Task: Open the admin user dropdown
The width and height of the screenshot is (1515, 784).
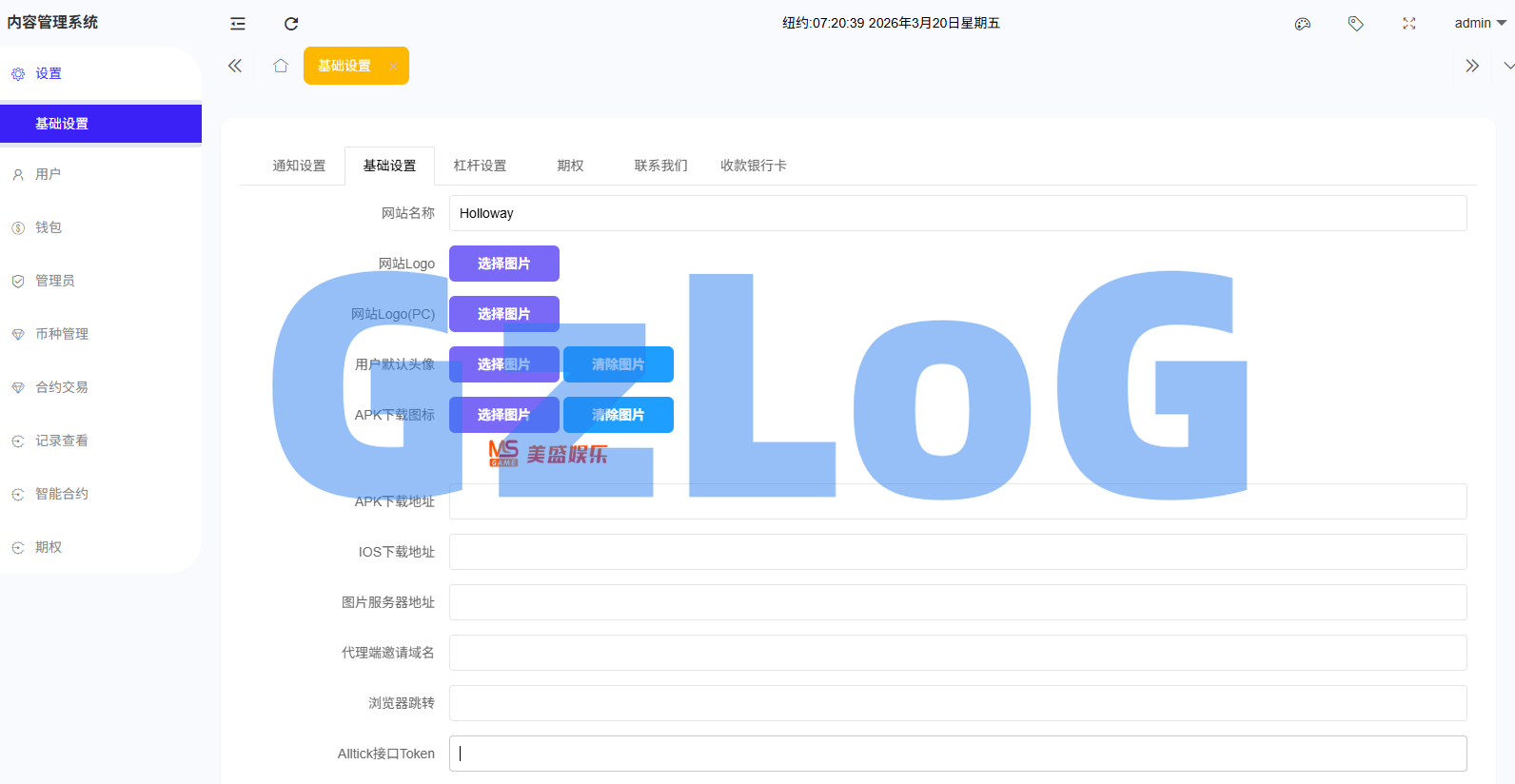Action: coord(1479,23)
